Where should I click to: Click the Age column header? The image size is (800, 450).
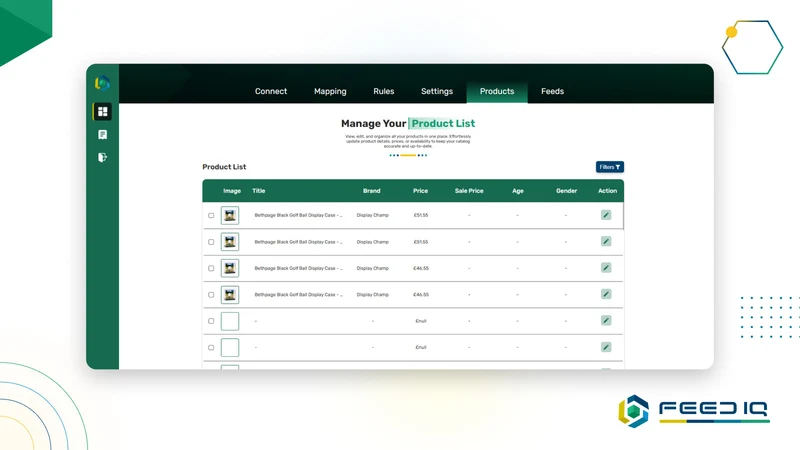tap(518, 191)
